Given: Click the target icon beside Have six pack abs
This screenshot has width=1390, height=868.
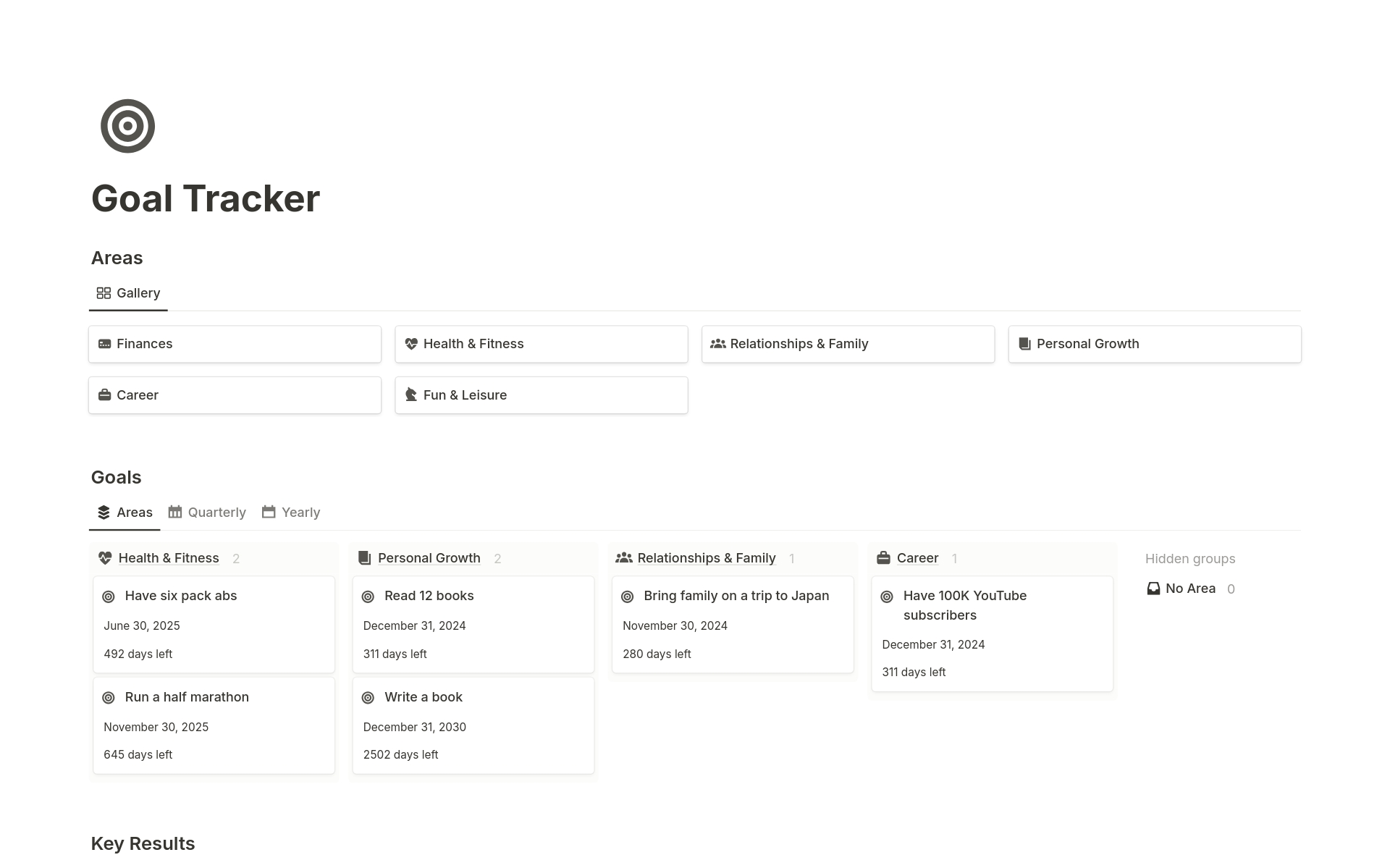Looking at the screenshot, I should 109,597.
